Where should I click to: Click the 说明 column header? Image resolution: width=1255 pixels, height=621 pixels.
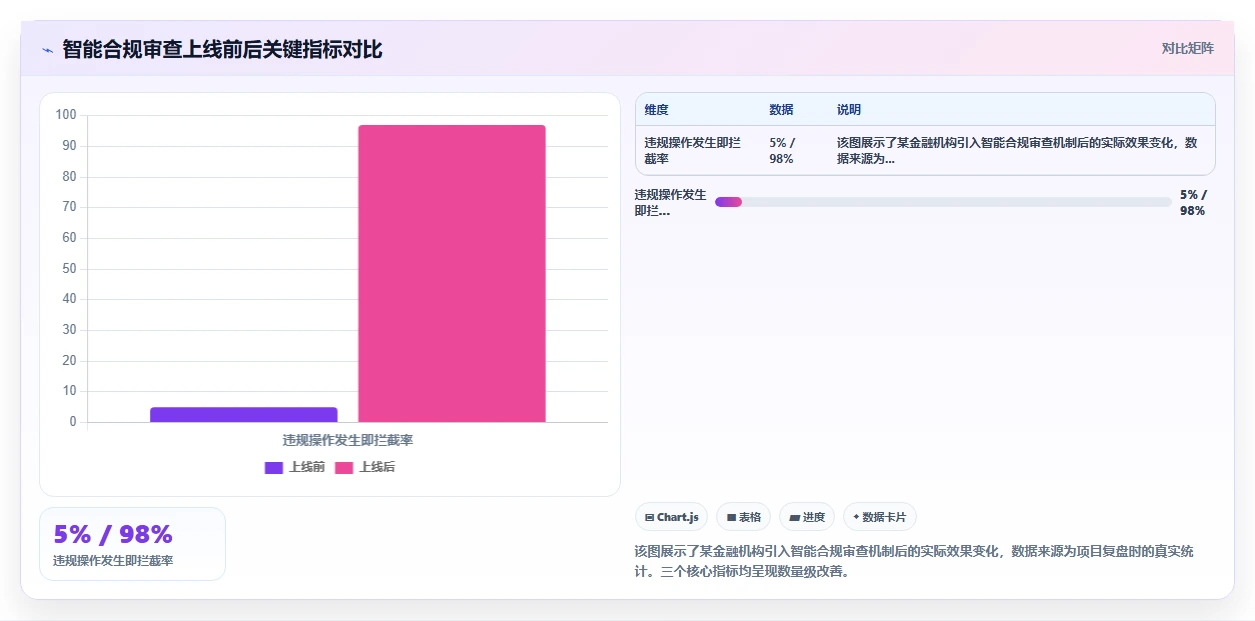coord(849,110)
